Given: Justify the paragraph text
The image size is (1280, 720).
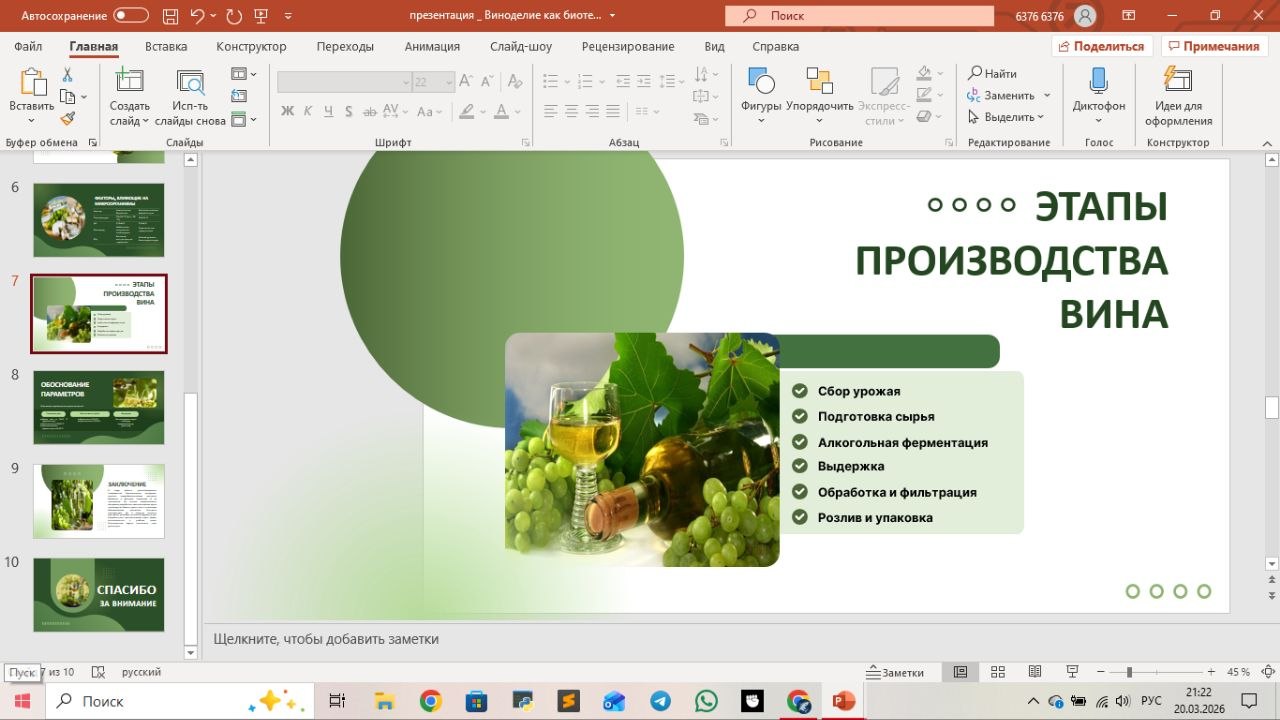Looking at the screenshot, I should tap(613, 111).
